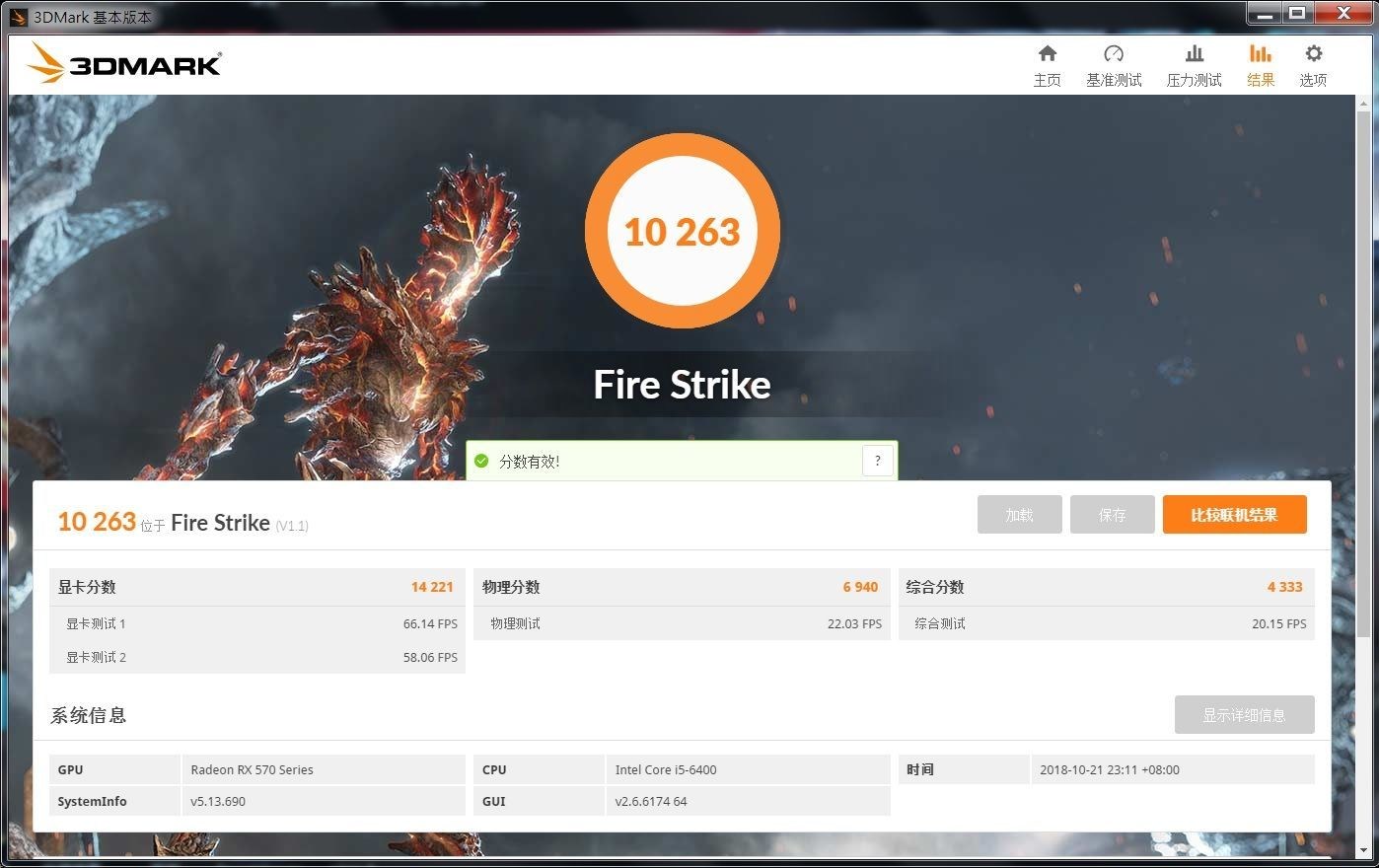The width and height of the screenshot is (1379, 868).
Task: Click the large Fire Strike title
Action: 683,385
